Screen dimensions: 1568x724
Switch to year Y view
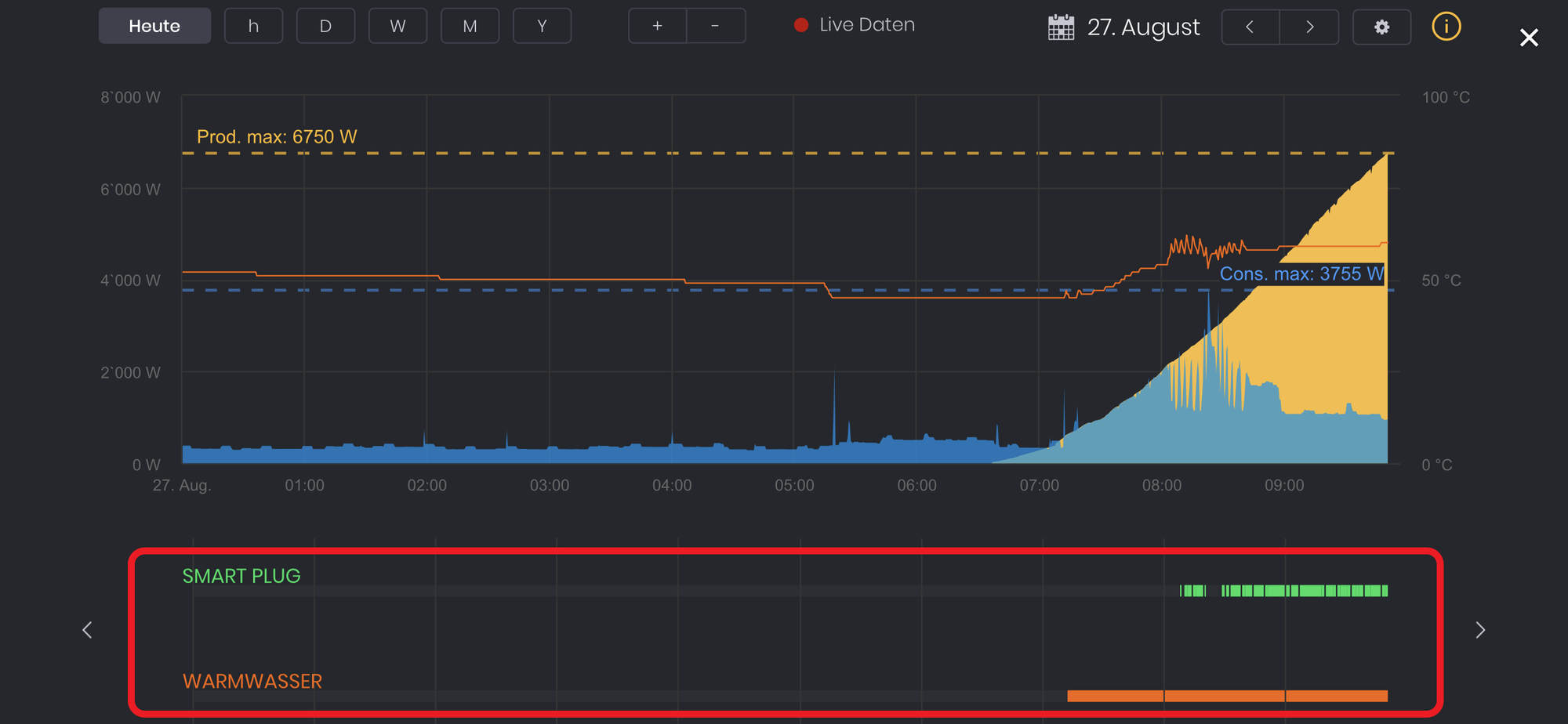[x=542, y=27]
